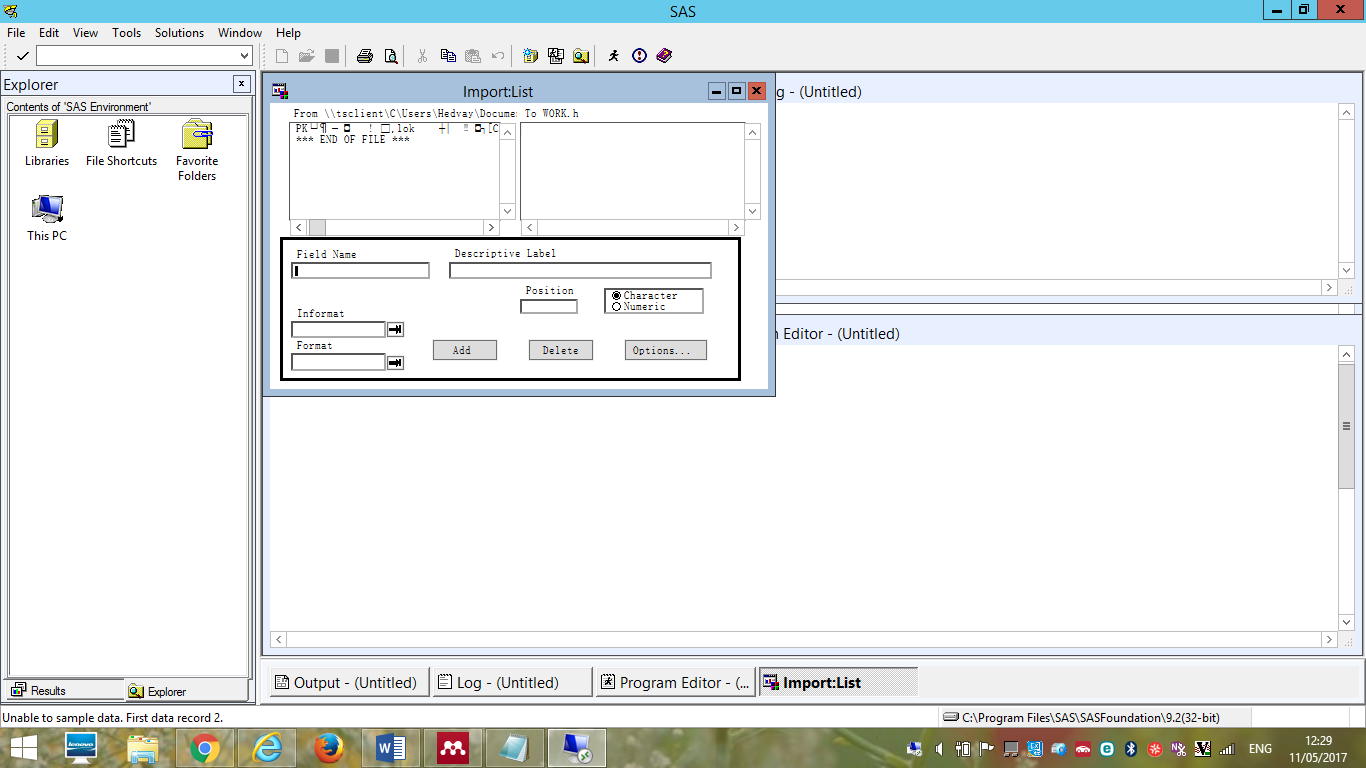1366x768 pixels.
Task: Click the WORK.h list scroll-right arrow
Action: click(x=737, y=228)
